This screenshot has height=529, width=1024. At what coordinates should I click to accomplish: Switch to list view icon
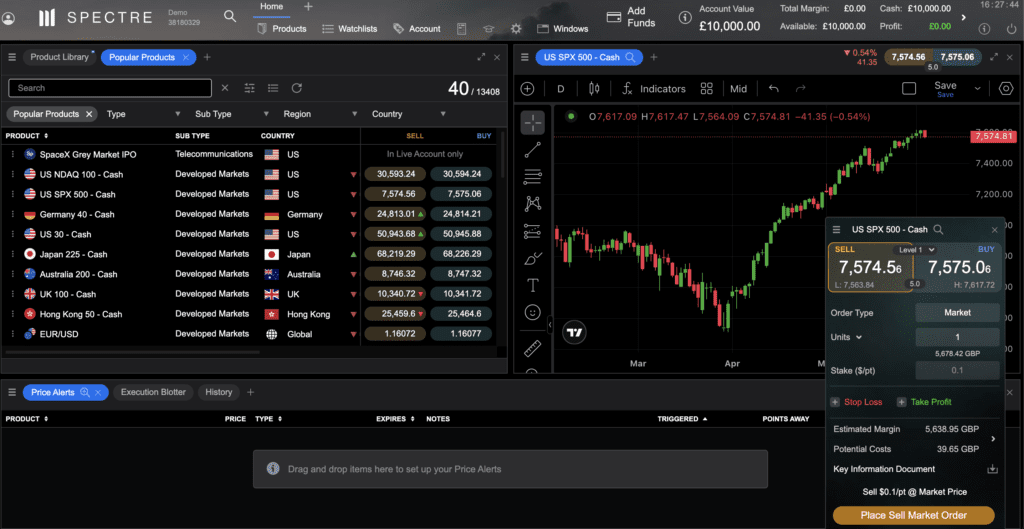pyautogui.click(x=273, y=88)
